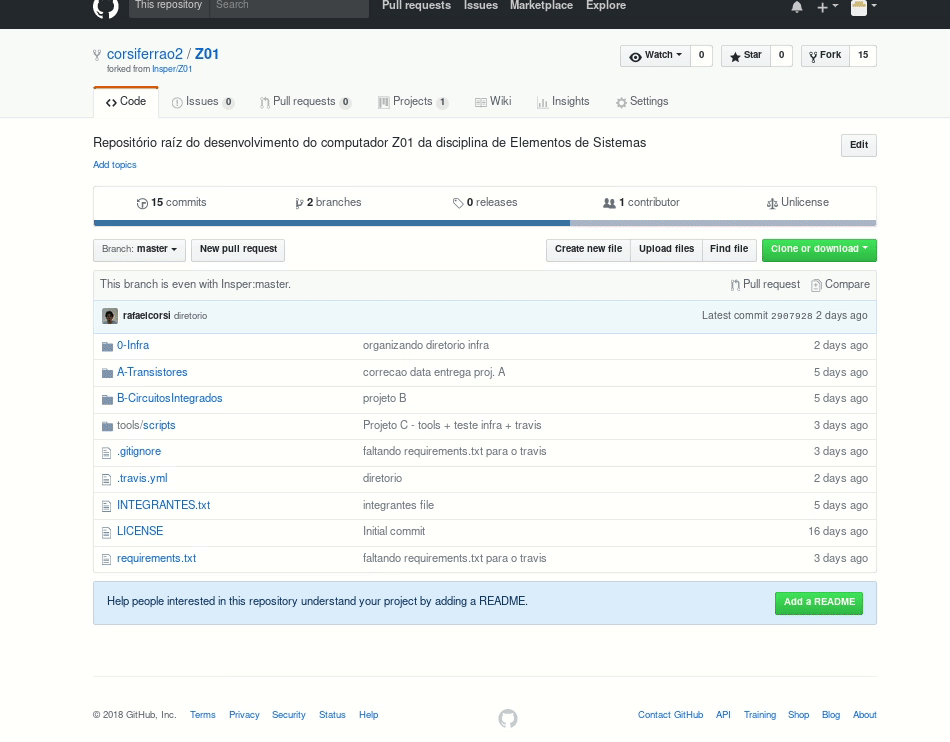Click the A-Transistores folder icon
Image resolution: width=950 pixels, height=742 pixels.
(107, 373)
